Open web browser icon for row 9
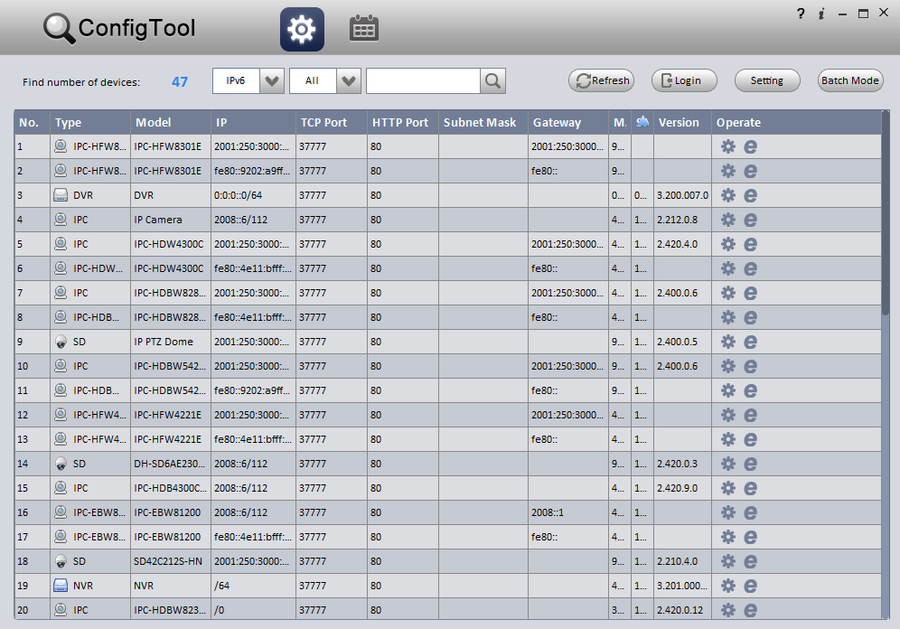The image size is (900, 629). pyautogui.click(x=750, y=342)
